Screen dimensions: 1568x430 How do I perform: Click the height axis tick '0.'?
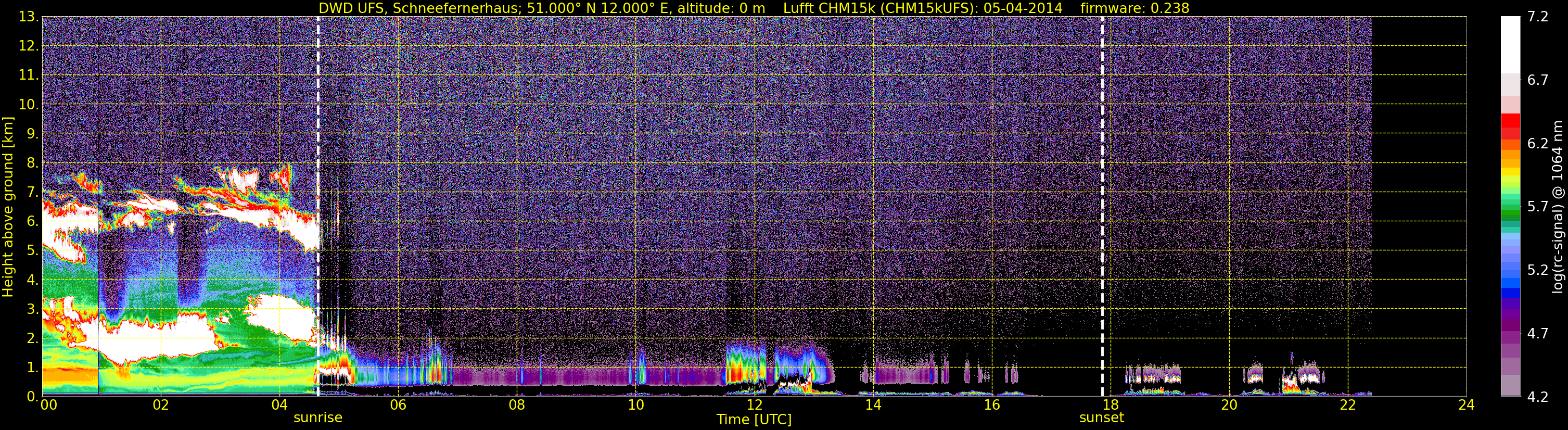(32, 397)
